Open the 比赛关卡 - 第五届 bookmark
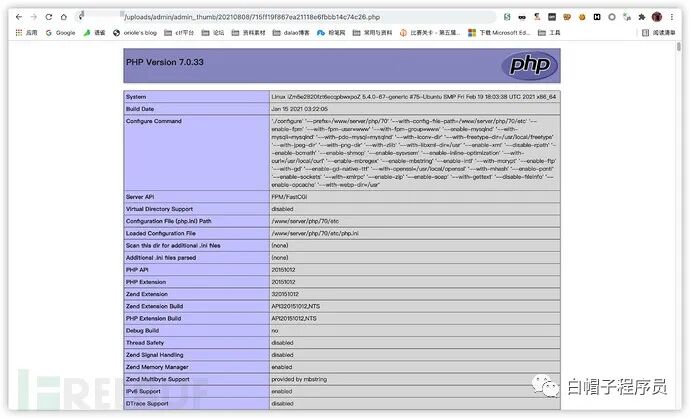 (x=430, y=33)
